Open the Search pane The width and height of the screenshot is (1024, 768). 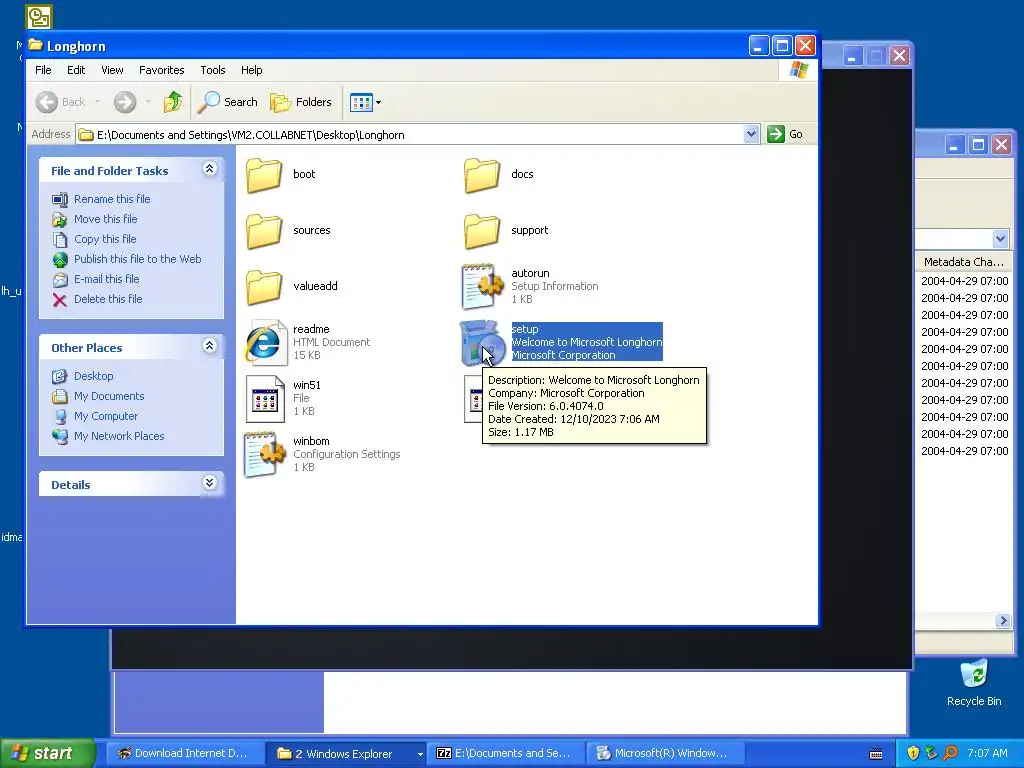pyautogui.click(x=228, y=102)
